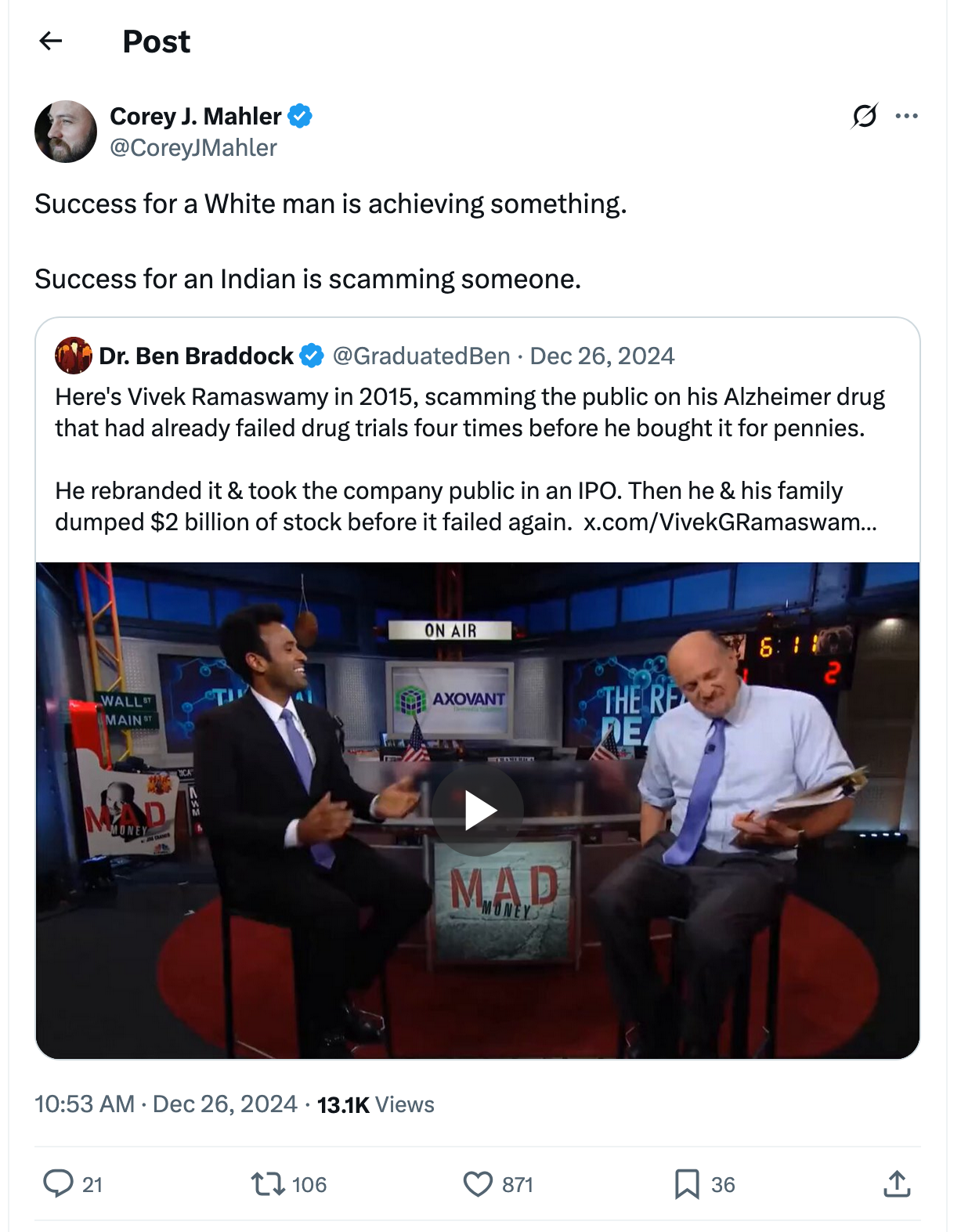
Task: Click Dr. Ben Braddock name in quote
Action: tap(196, 356)
